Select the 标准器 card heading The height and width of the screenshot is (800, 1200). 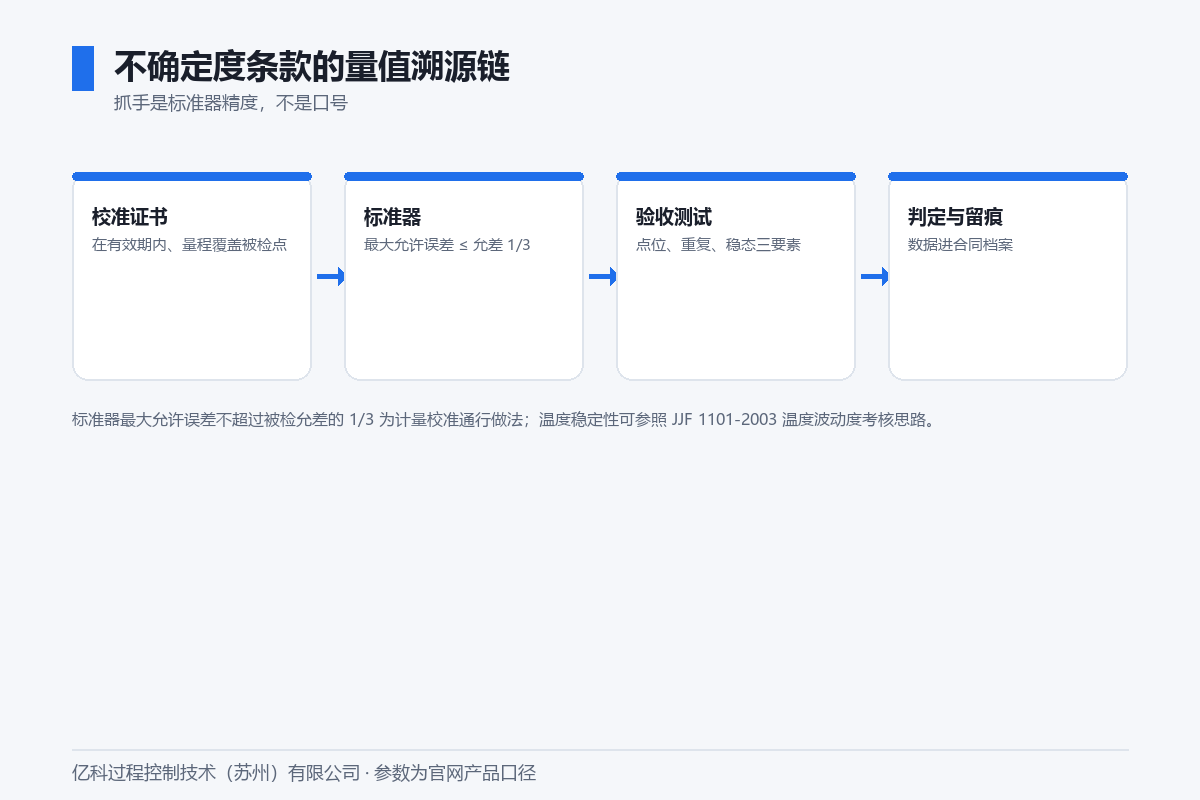point(392,217)
